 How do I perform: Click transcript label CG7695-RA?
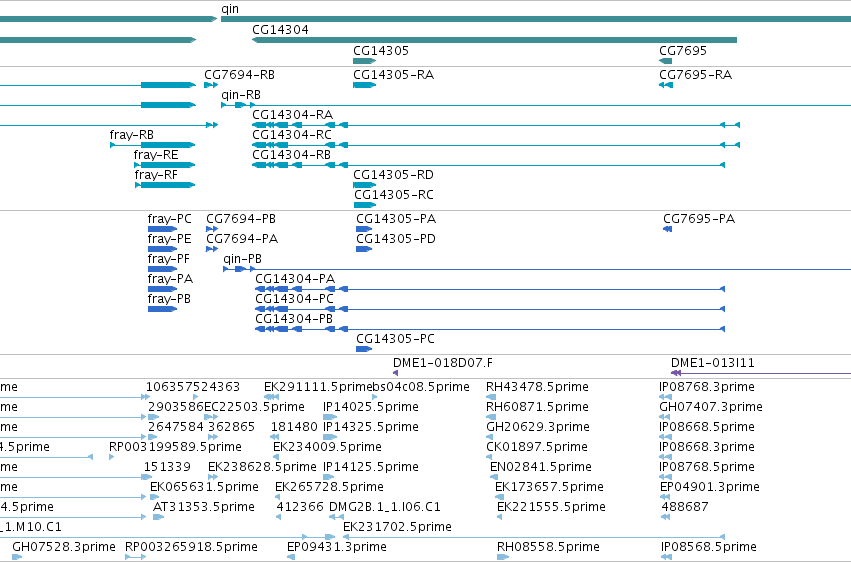[695, 74]
